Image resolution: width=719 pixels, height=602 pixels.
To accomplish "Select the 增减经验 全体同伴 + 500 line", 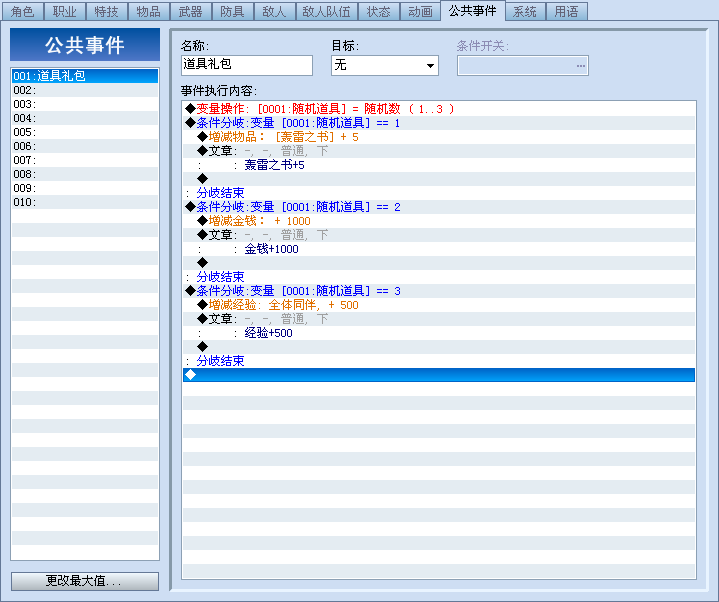I will pos(439,305).
